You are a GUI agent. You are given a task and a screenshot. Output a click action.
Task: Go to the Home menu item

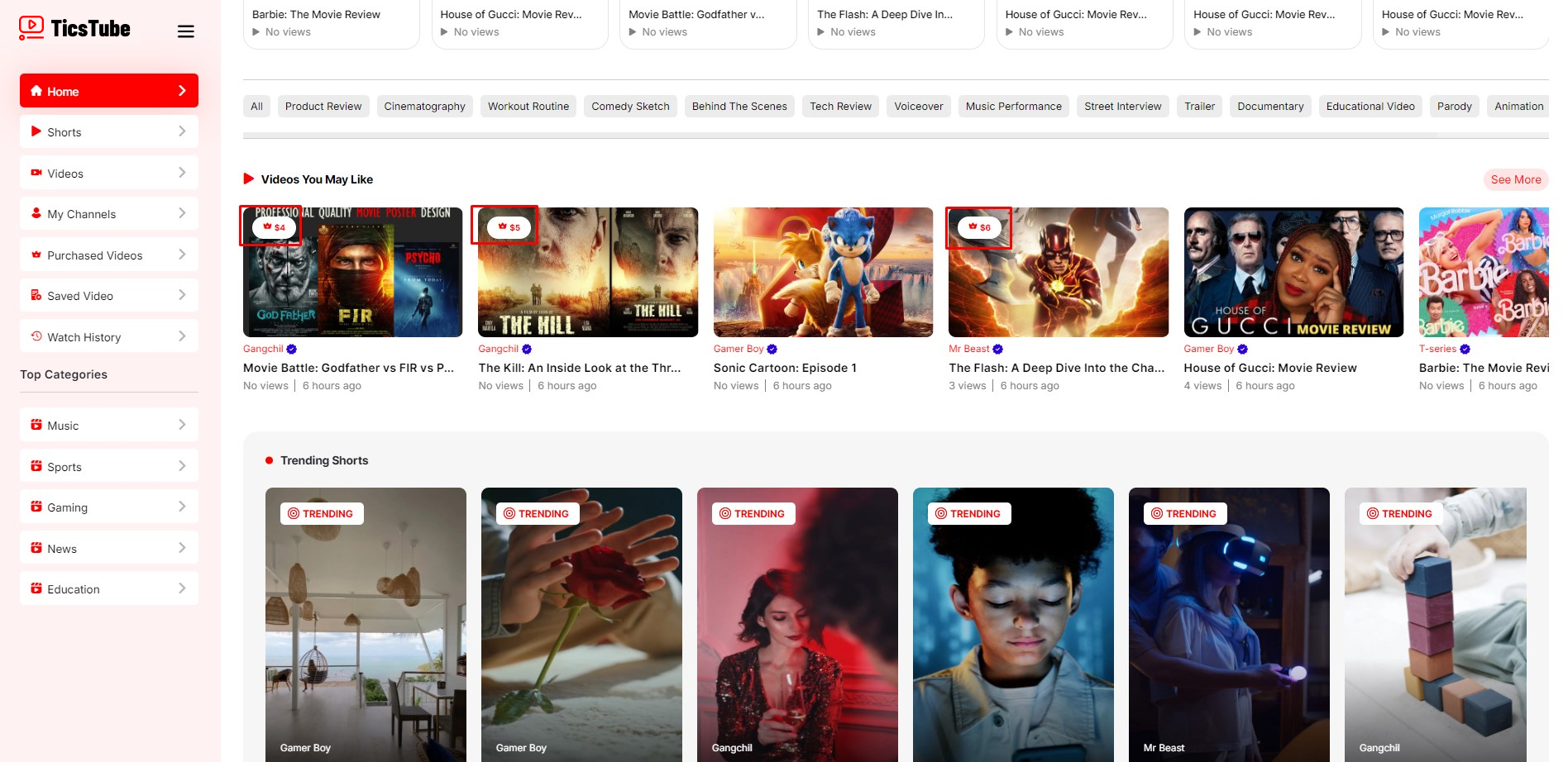[x=108, y=91]
